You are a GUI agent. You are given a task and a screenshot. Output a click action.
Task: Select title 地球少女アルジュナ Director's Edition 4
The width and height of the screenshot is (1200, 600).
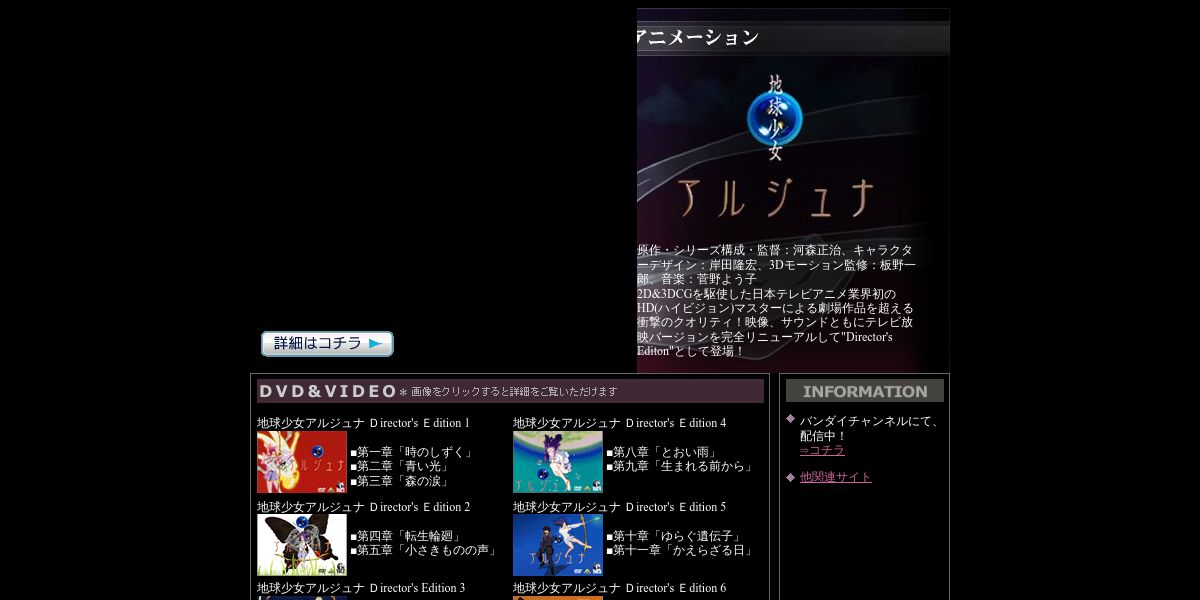[619, 423]
